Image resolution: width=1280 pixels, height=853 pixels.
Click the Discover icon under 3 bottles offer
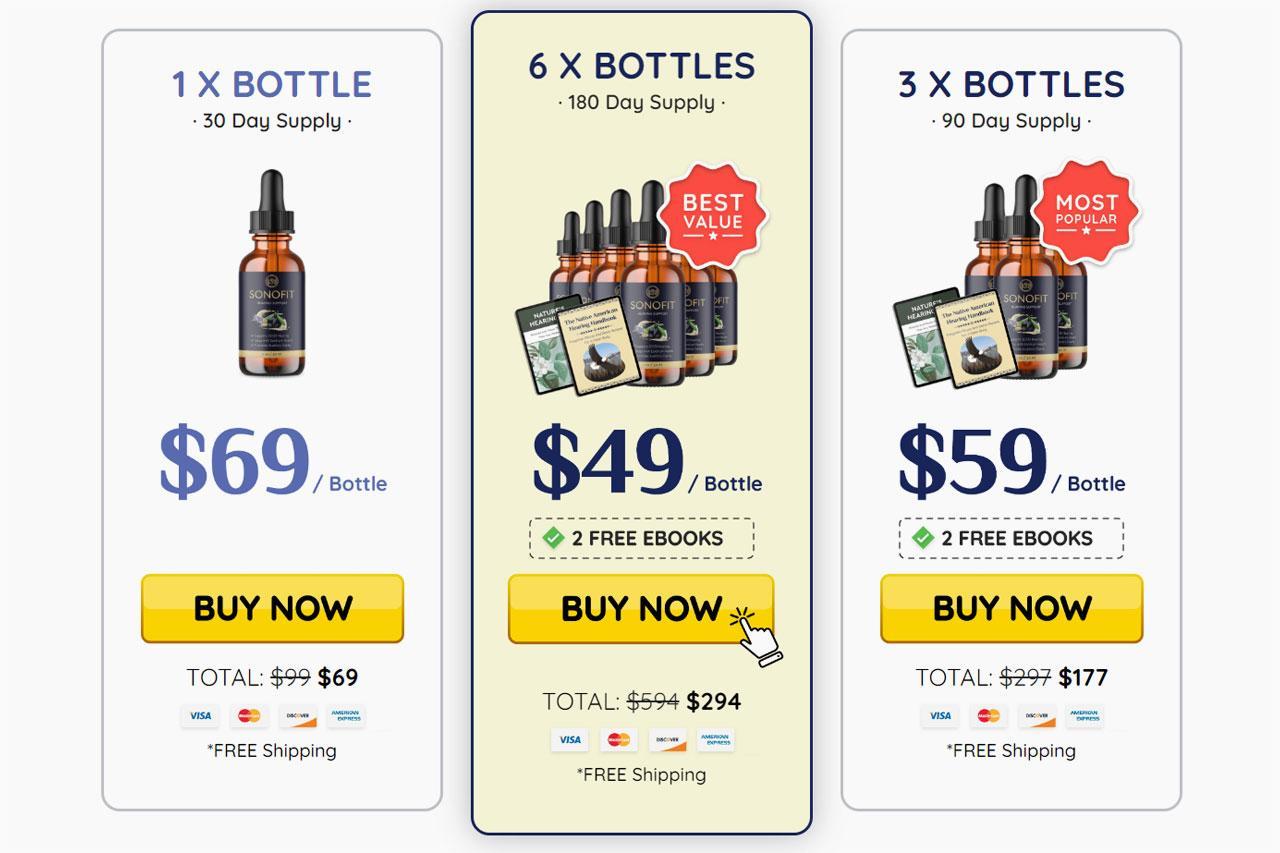1037,716
